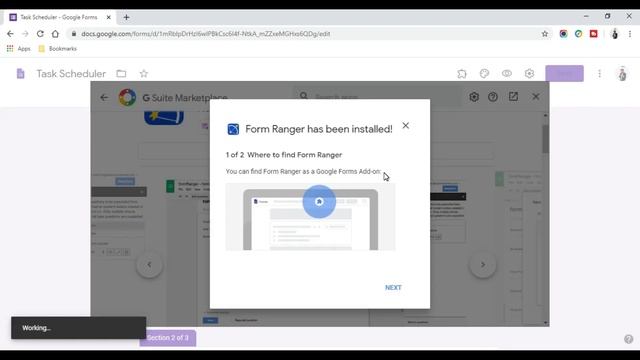Click the Form Ranger app icon in dialog

coord(233,129)
